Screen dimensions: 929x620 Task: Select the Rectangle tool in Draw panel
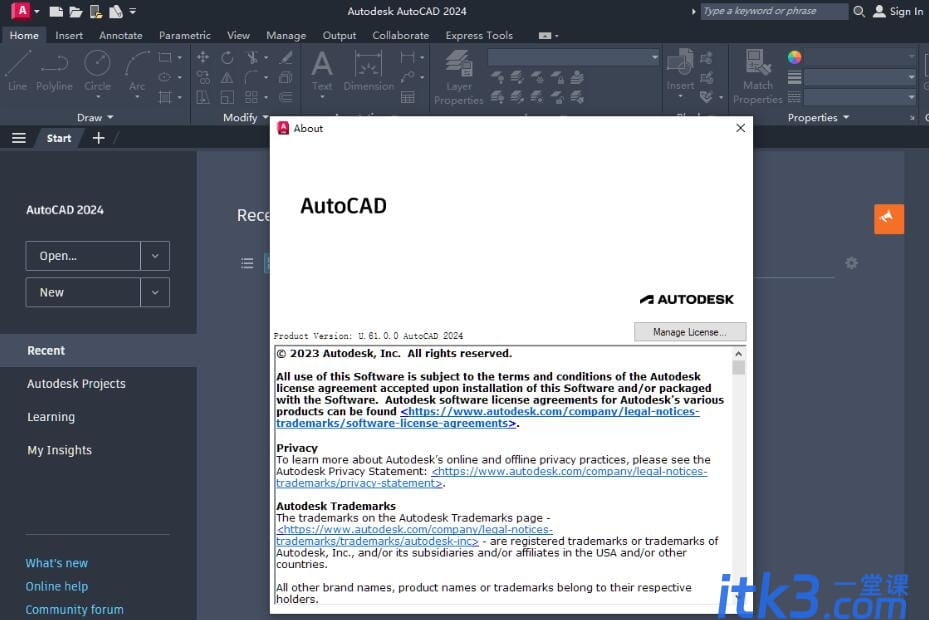[x=165, y=57]
